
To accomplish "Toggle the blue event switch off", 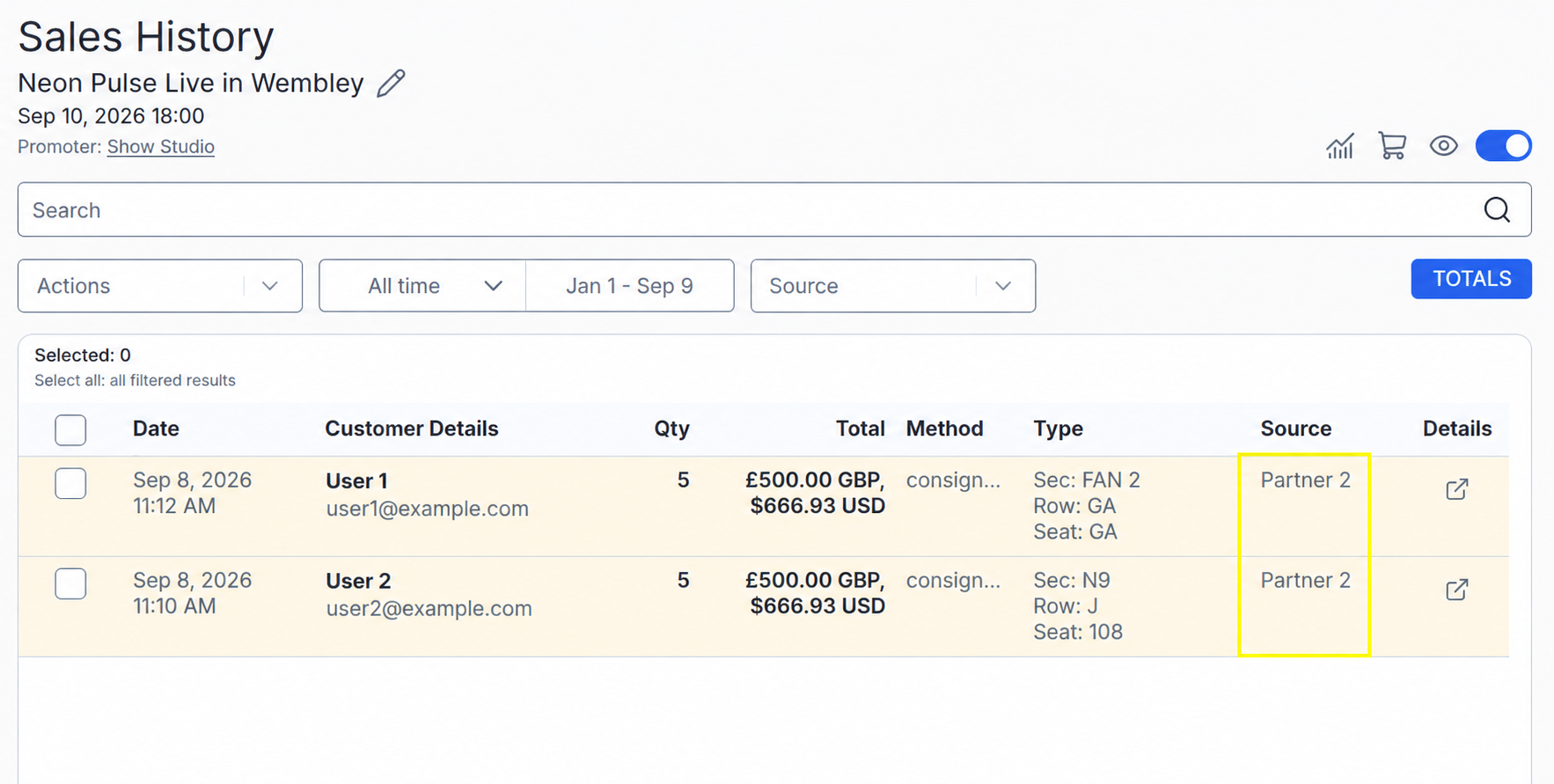I will [x=1503, y=146].
